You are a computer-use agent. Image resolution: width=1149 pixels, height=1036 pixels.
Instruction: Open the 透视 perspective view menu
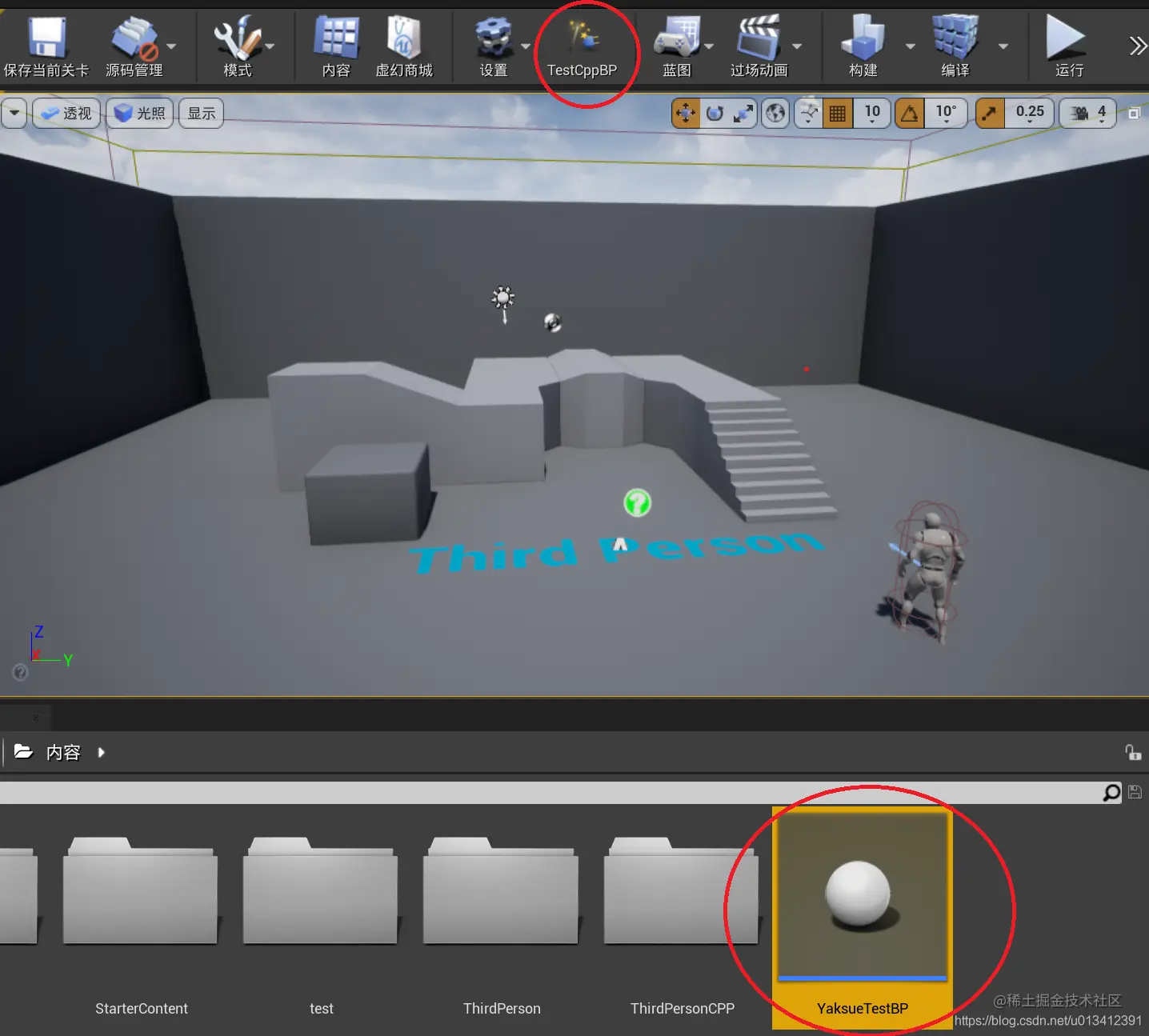(67, 114)
